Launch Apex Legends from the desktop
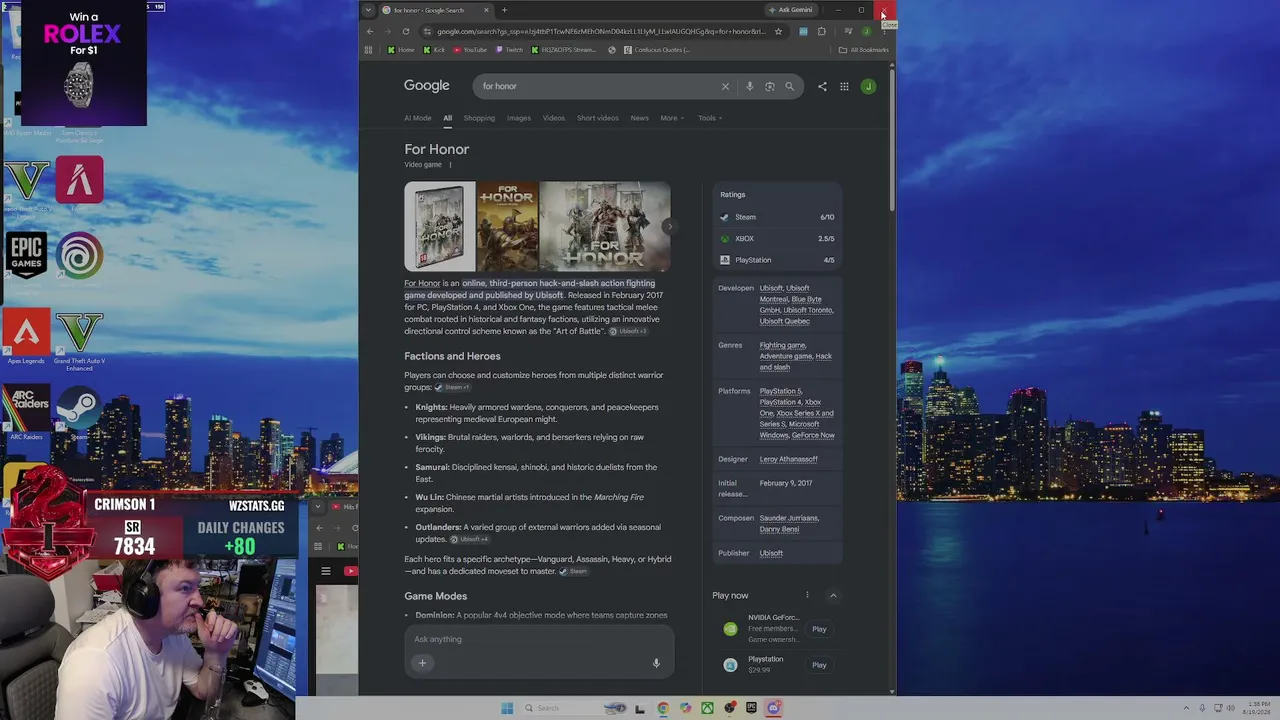Image resolution: width=1280 pixels, height=720 pixels. point(26,338)
